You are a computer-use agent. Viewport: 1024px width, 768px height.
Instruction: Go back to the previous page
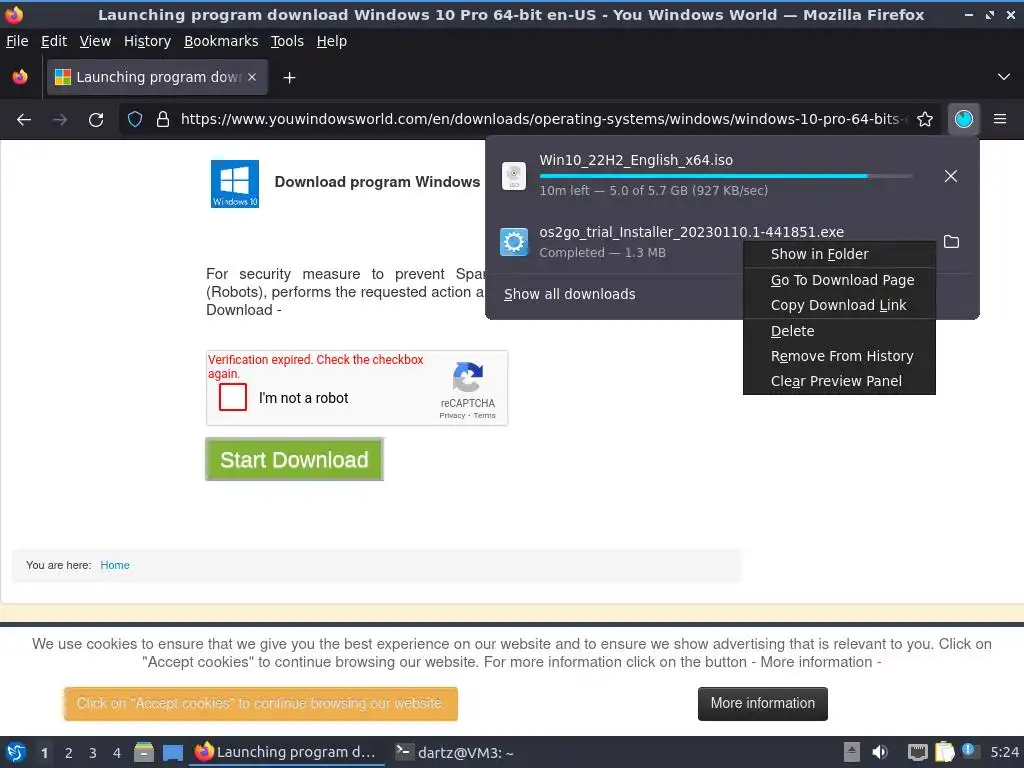(24, 120)
